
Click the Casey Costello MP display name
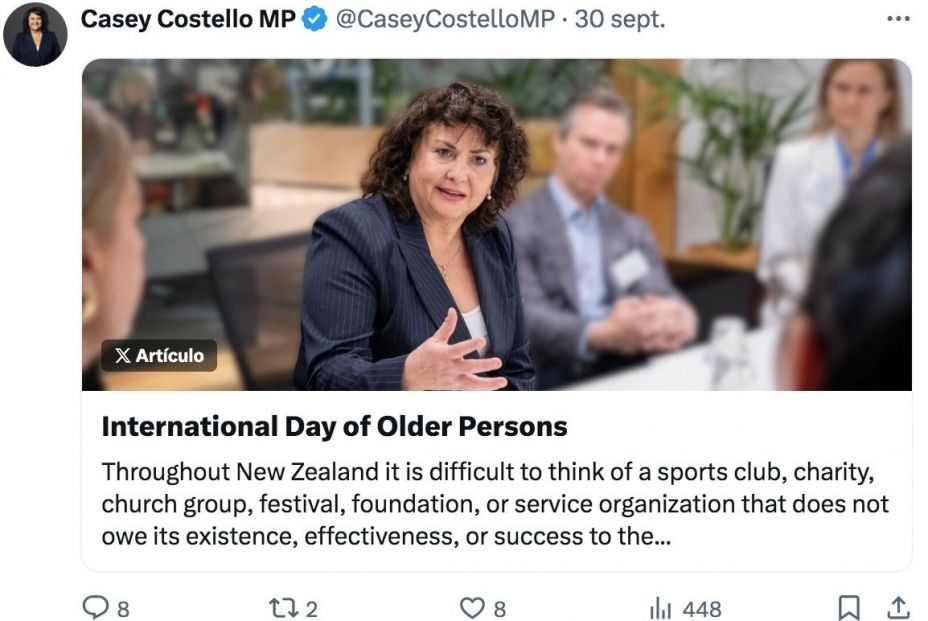pyautogui.click(x=187, y=20)
